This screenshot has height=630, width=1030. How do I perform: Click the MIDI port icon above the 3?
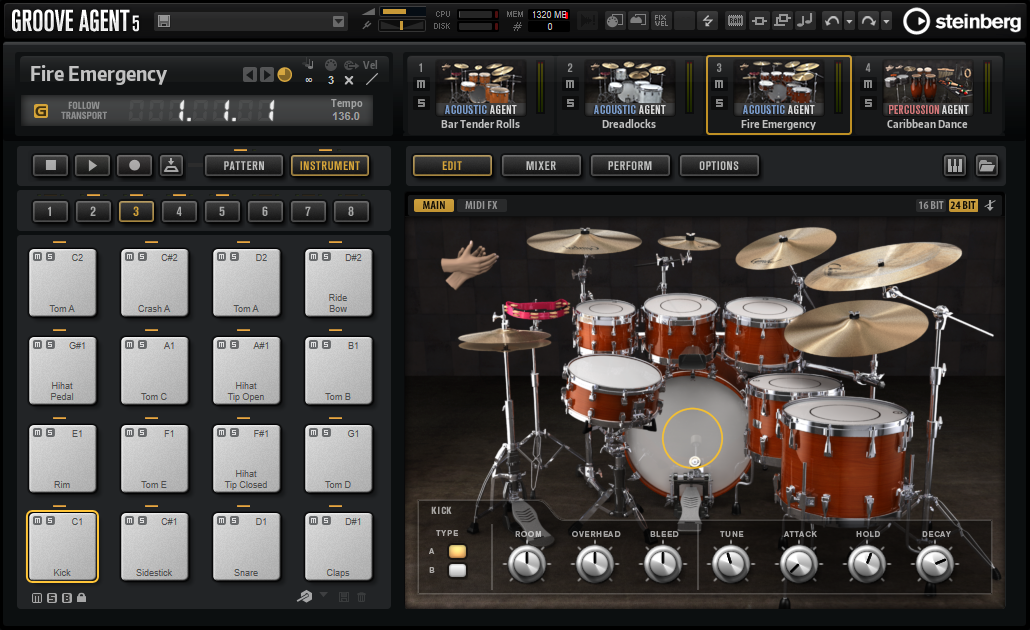click(x=331, y=65)
